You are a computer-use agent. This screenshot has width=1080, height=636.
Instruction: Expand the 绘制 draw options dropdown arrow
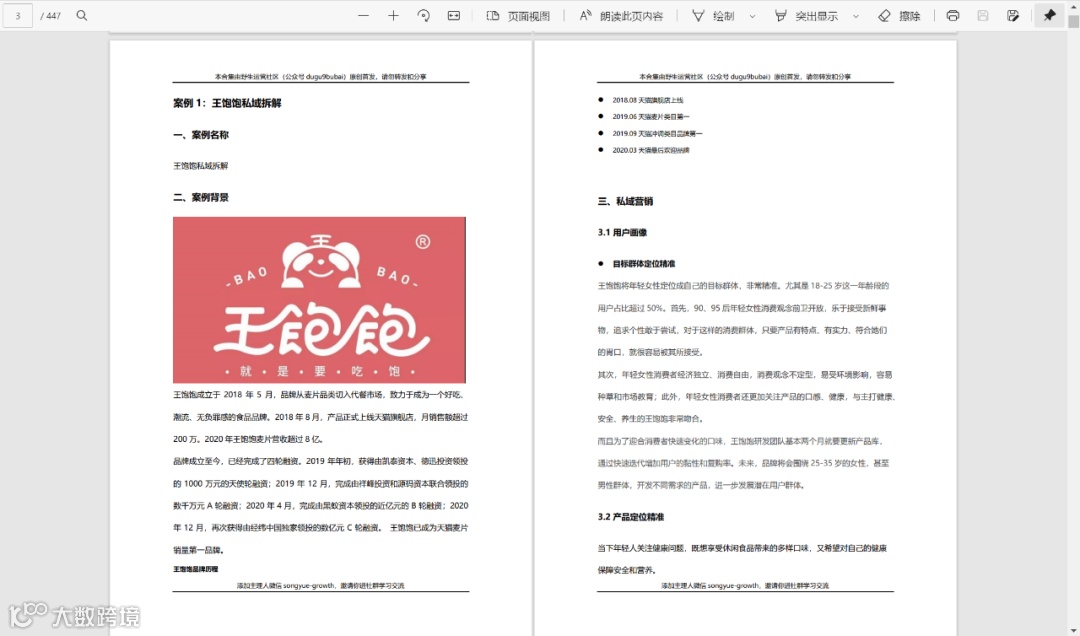point(752,16)
